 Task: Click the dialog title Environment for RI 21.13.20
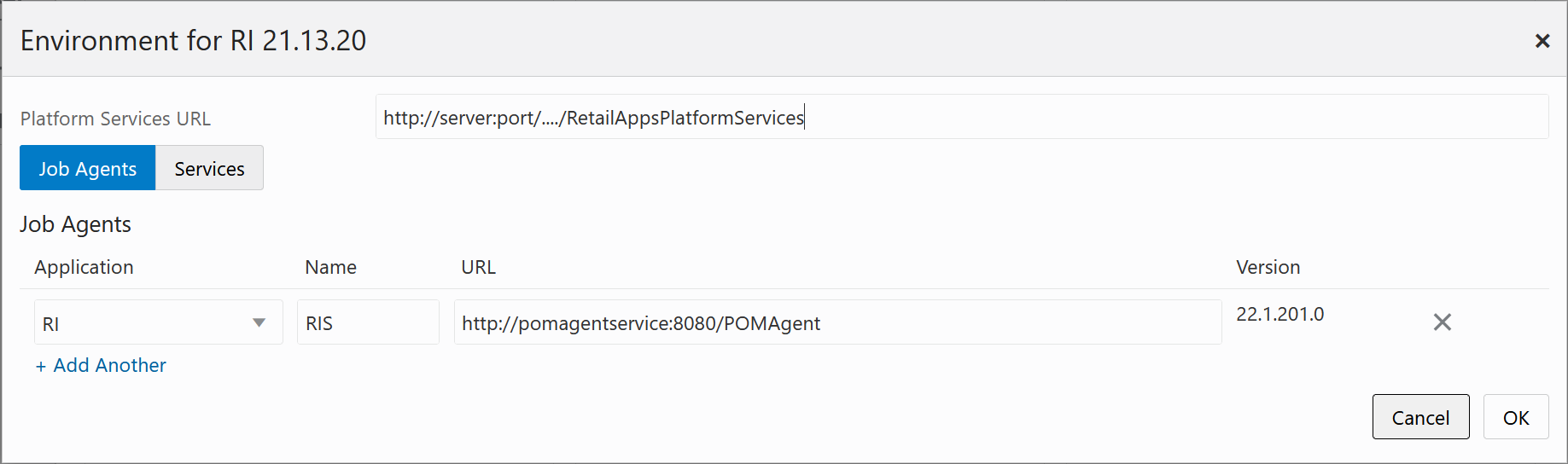[193, 40]
